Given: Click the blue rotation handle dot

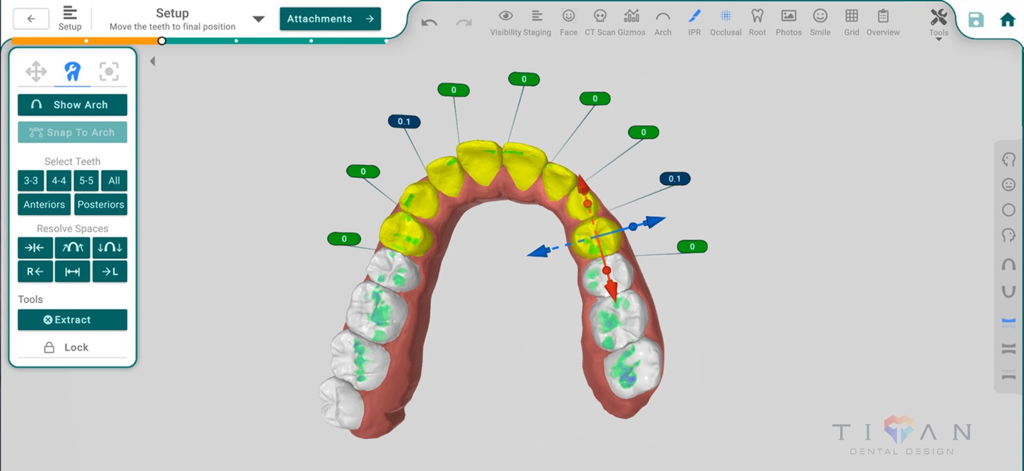Looking at the screenshot, I should pos(632,227).
